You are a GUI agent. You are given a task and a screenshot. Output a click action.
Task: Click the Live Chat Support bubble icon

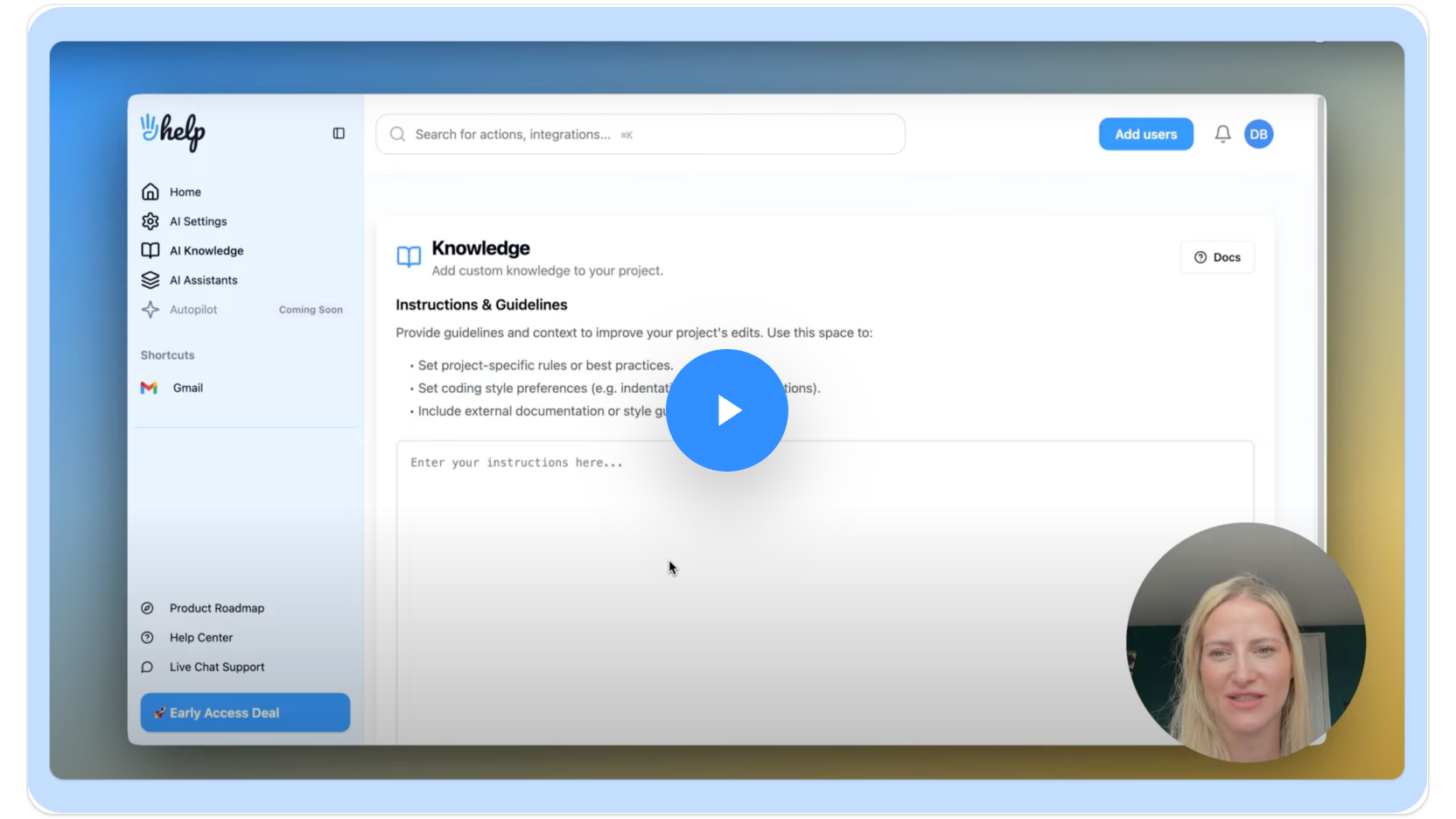click(x=147, y=667)
